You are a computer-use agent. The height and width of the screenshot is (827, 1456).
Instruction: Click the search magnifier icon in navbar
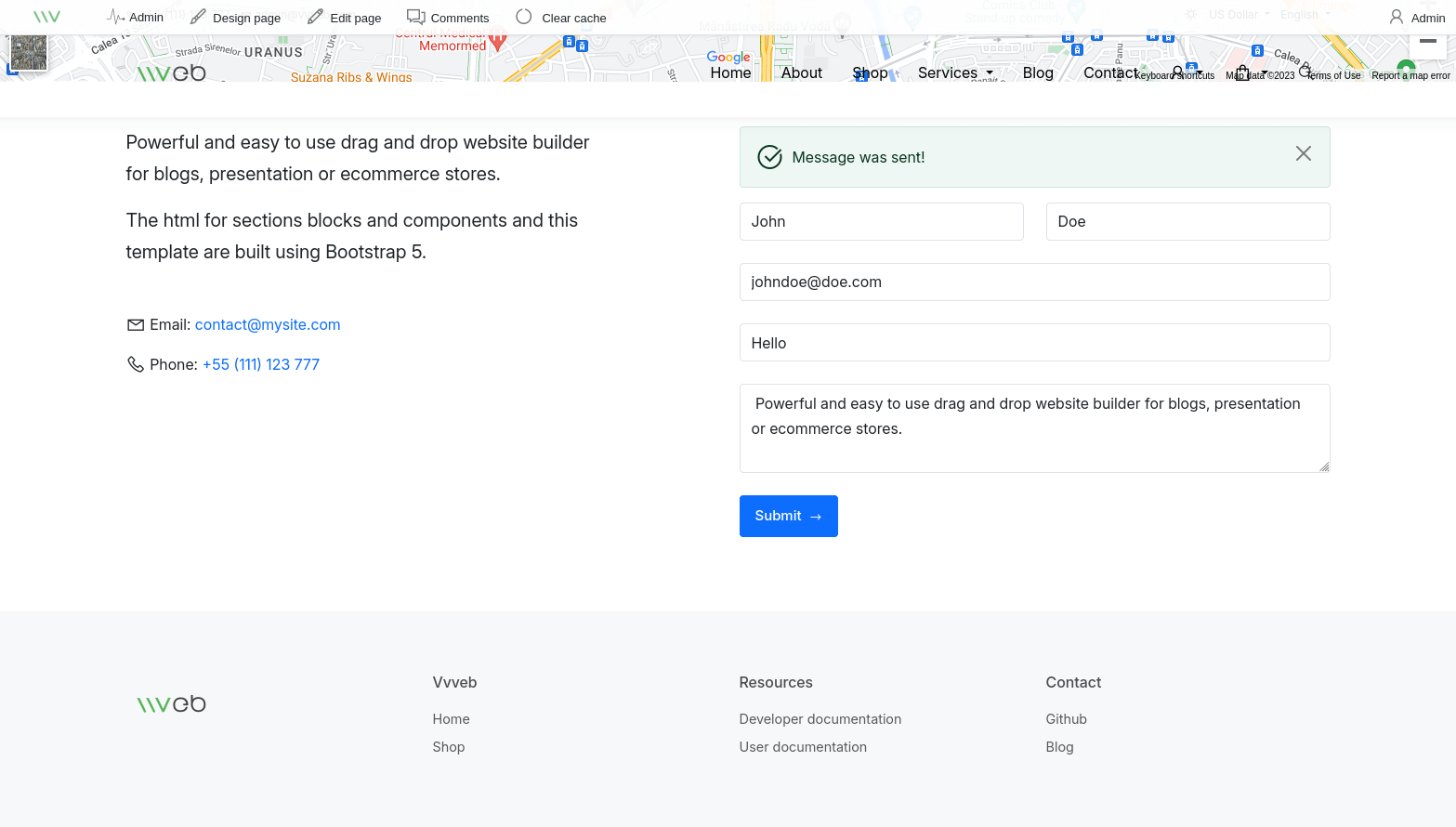(1305, 72)
